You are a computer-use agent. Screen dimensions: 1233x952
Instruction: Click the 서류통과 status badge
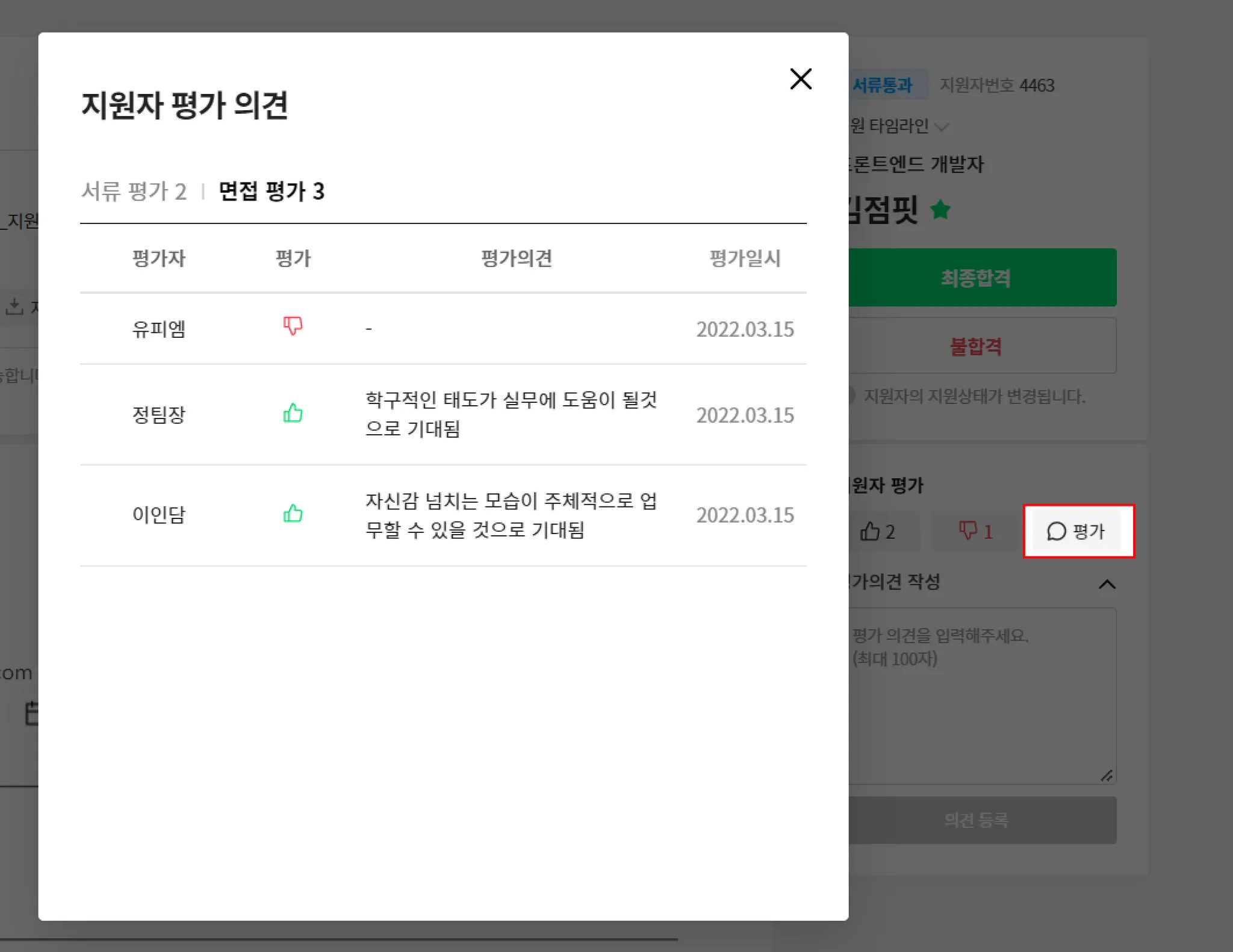pos(884,86)
